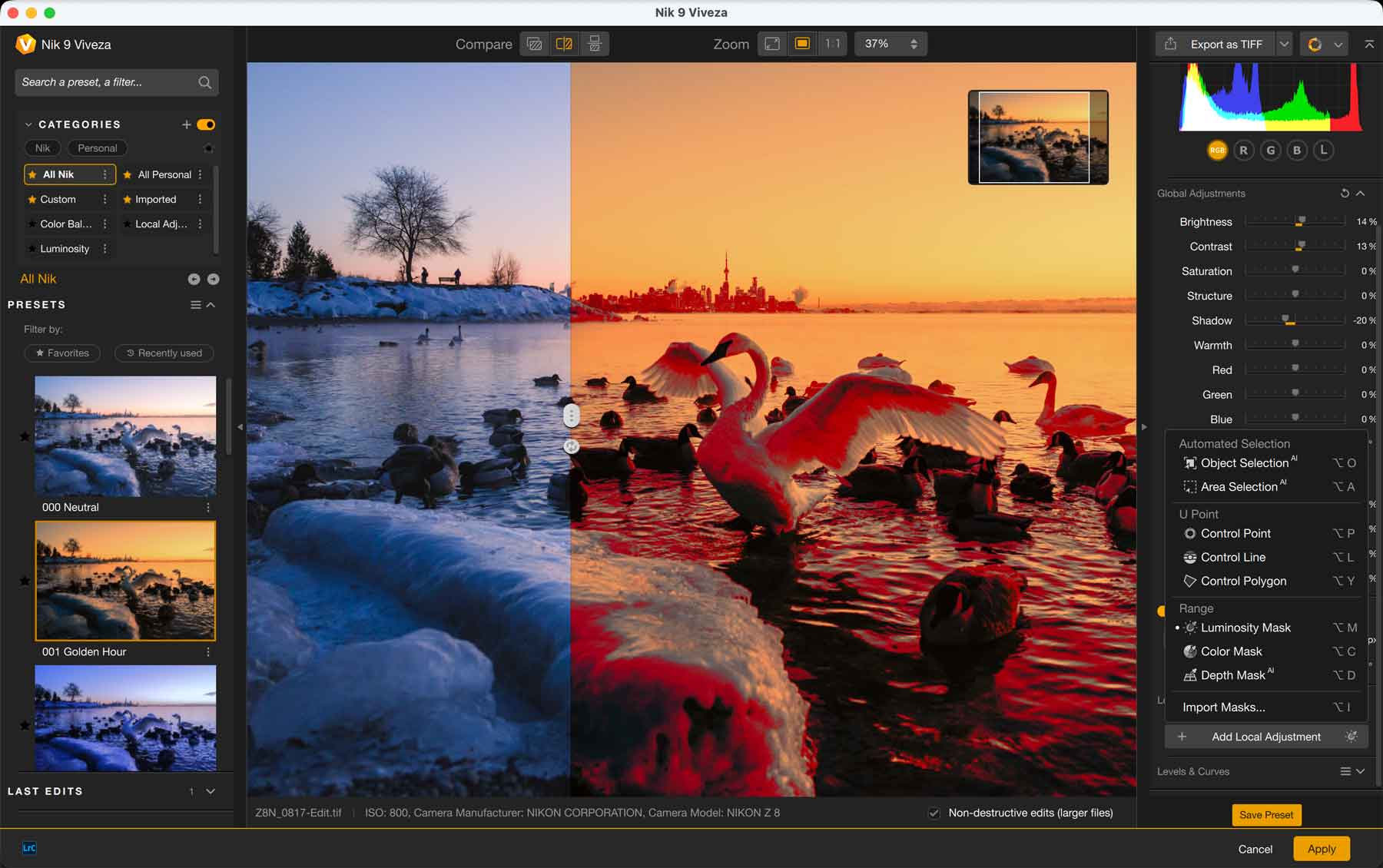Select Color Mask menu entry
This screenshot has height=868, width=1383.
1231,651
